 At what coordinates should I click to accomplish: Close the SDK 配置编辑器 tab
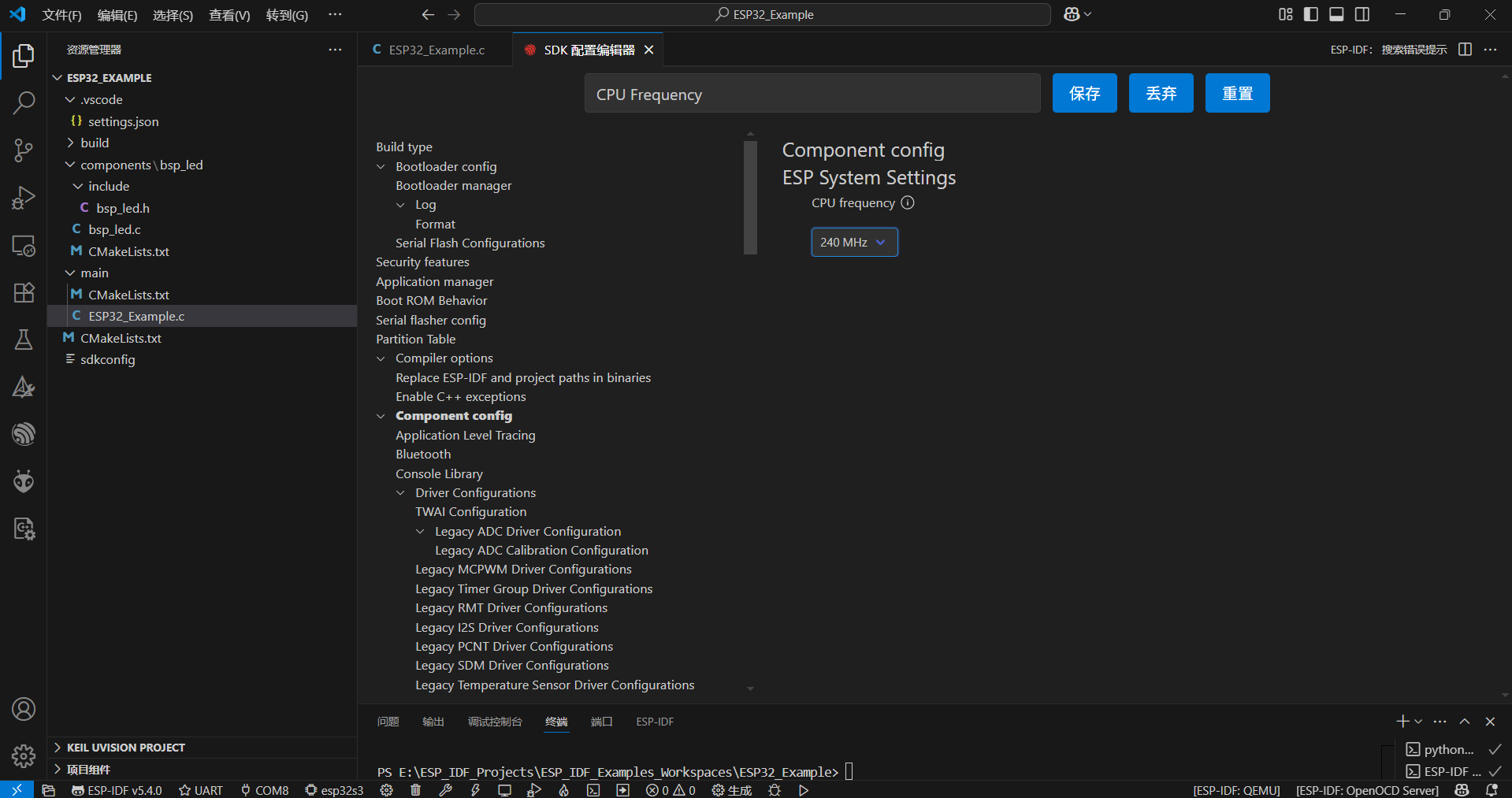(649, 50)
